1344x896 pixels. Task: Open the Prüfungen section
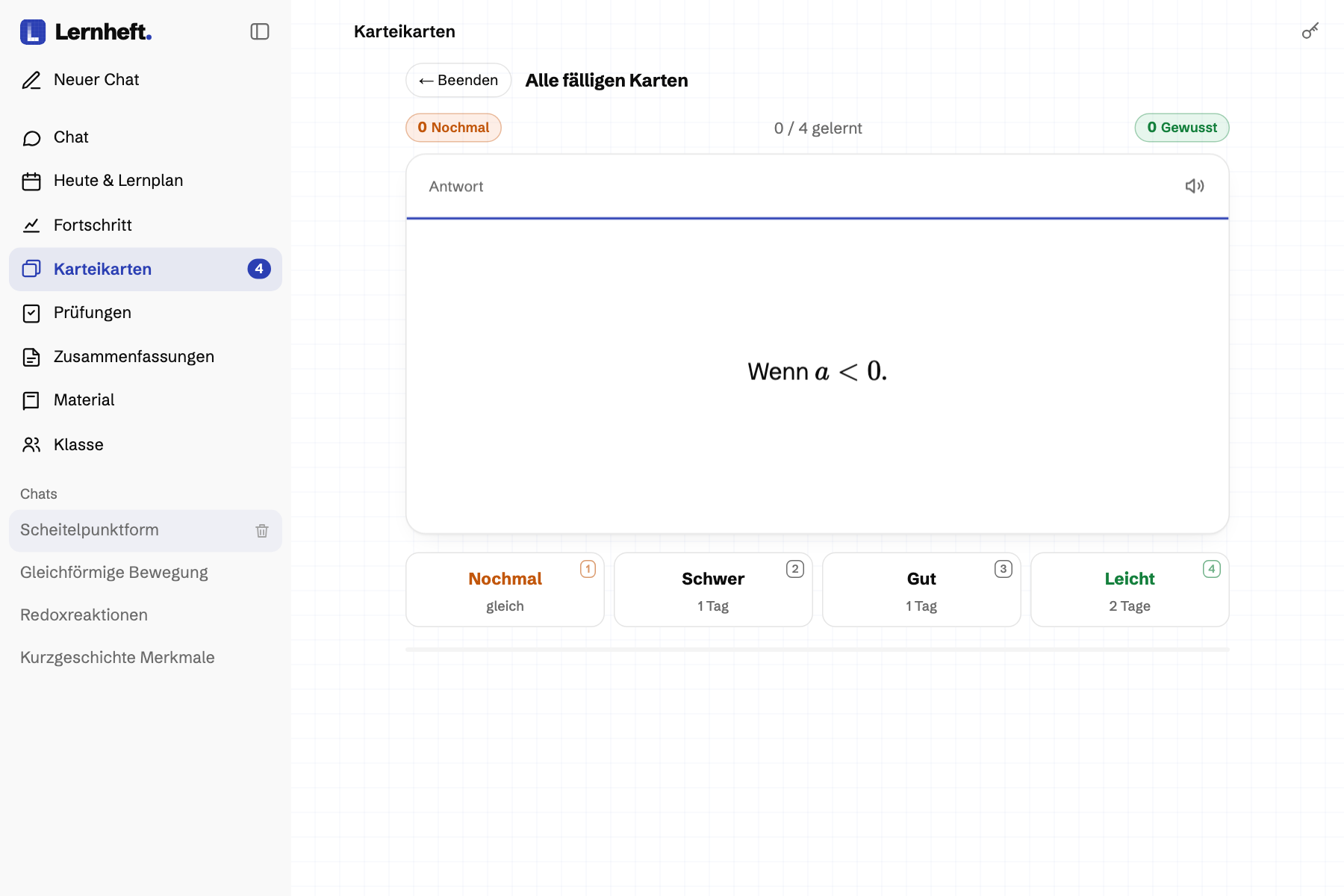point(146,313)
